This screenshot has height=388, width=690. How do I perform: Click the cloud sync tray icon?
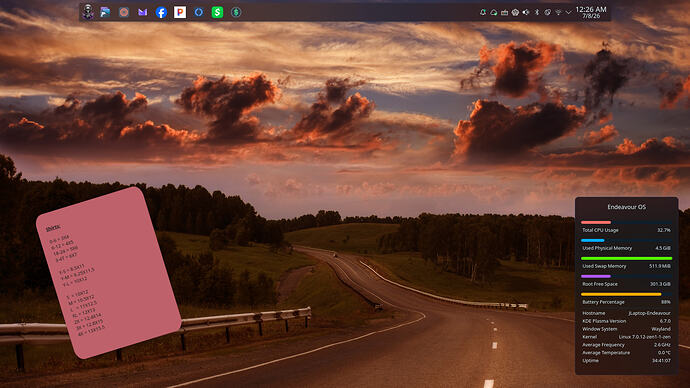click(494, 12)
